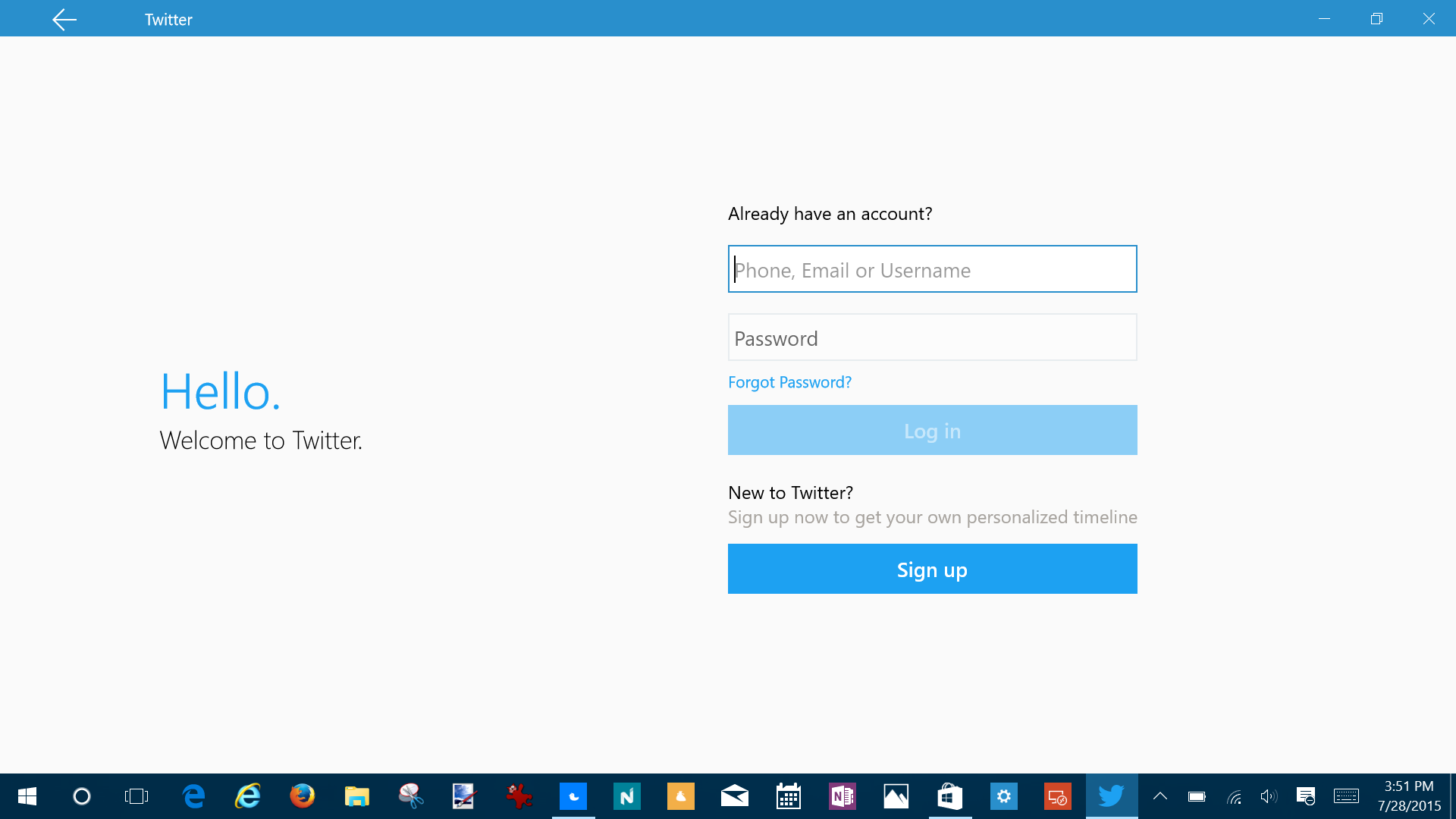Click the clock showing 3:51 PM

pos(1408,796)
